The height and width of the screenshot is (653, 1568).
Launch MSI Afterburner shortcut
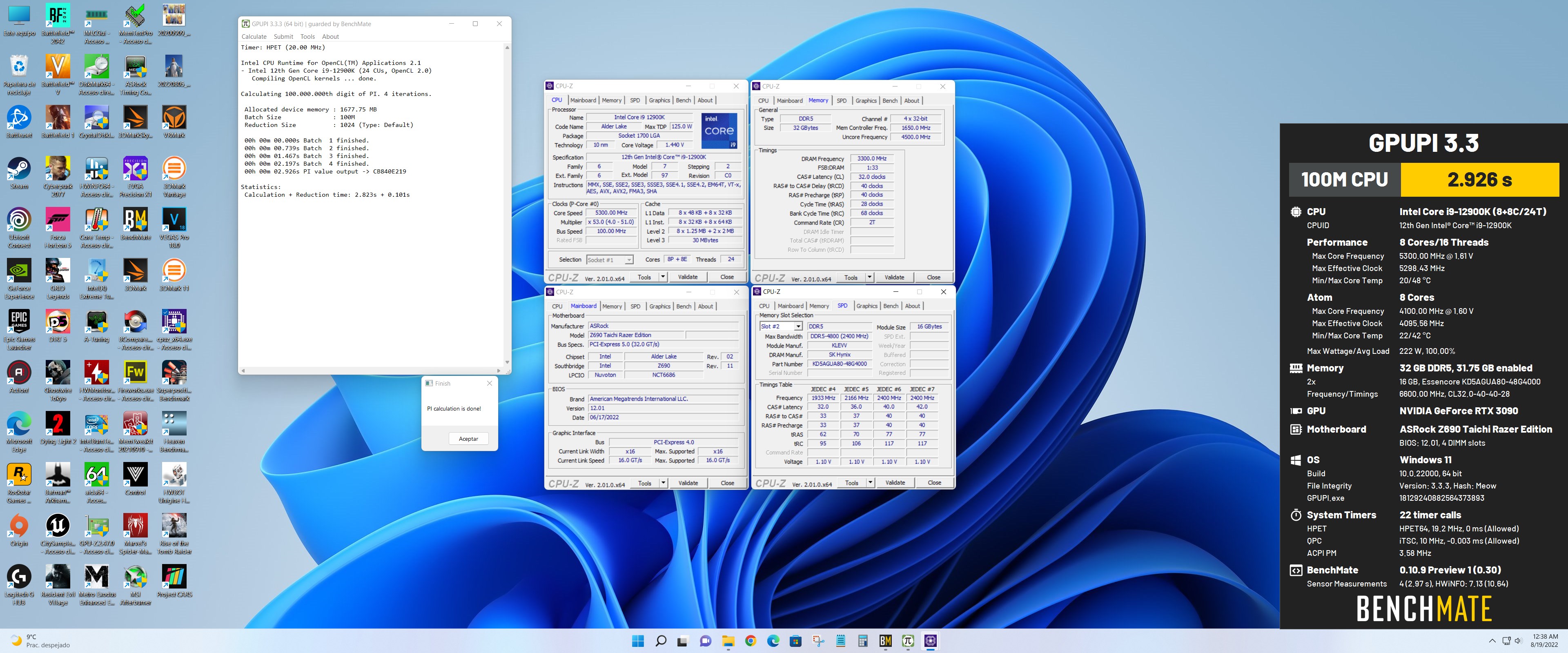coord(135,585)
